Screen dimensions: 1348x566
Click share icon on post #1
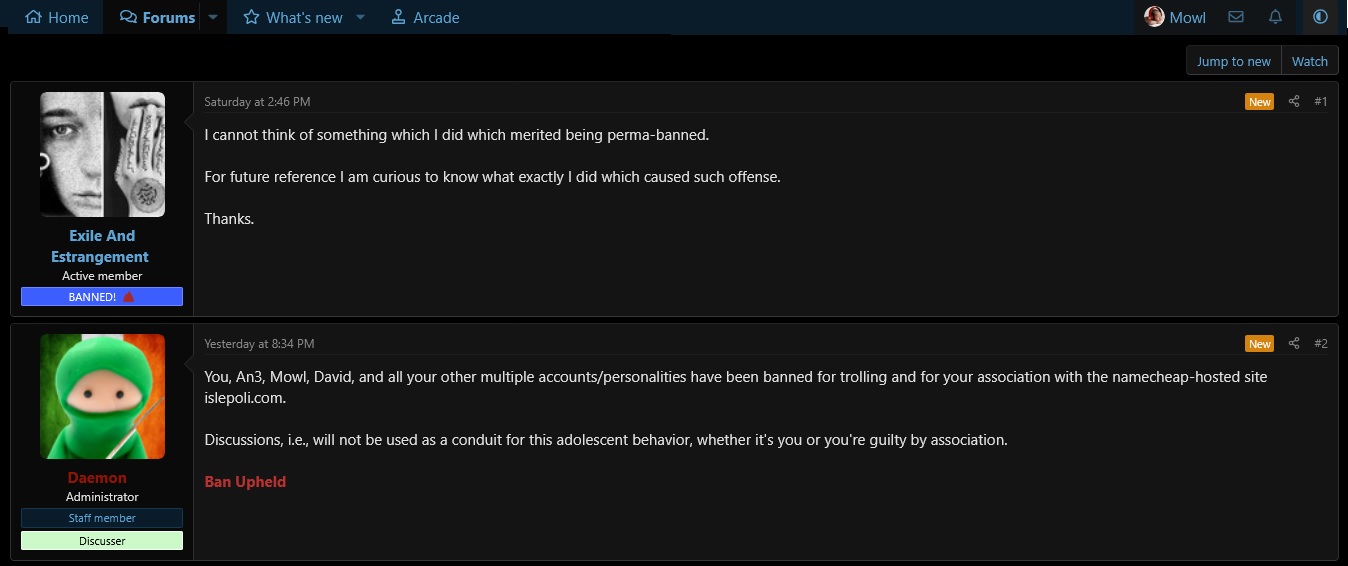[x=1294, y=101]
